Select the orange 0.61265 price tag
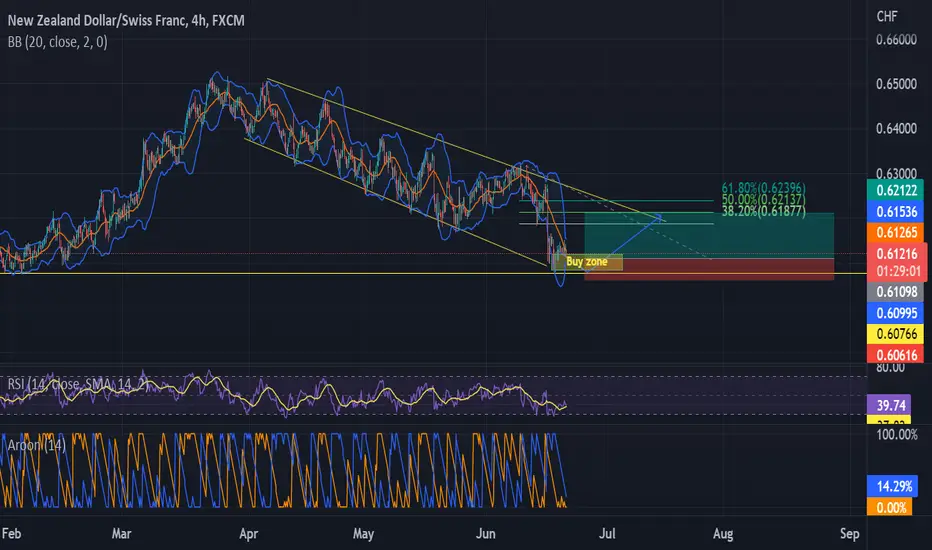Viewport: 932px width, 550px height. [x=896, y=232]
